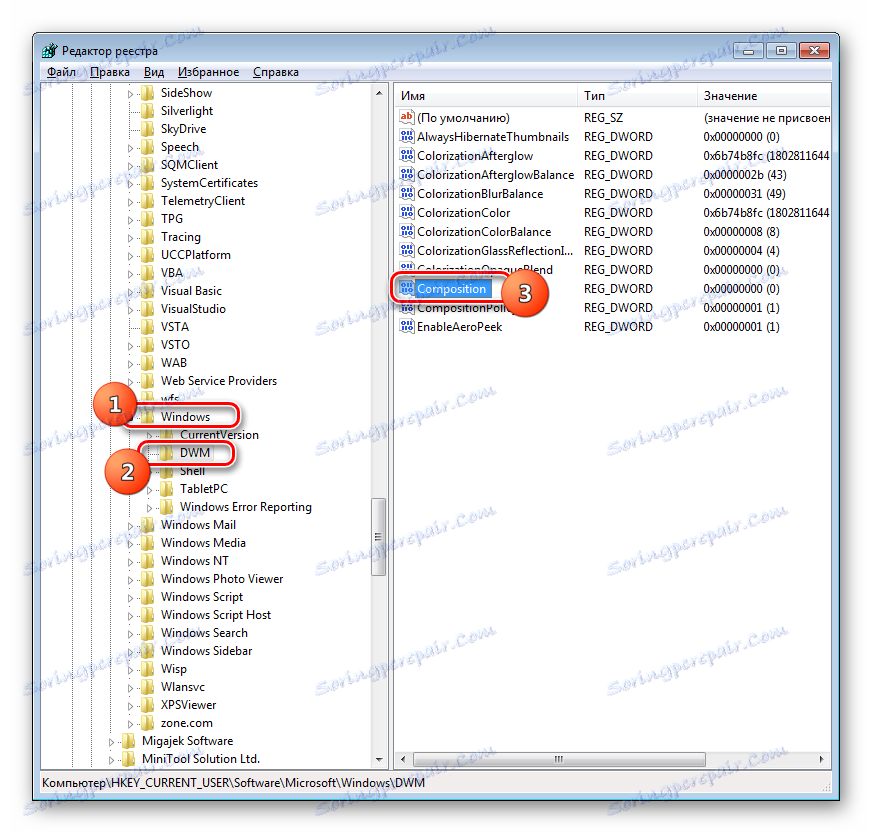Click the ColorizationAfterglowBalance DWORD icon
Image resolution: width=872 pixels, height=833 pixels.
[407, 174]
